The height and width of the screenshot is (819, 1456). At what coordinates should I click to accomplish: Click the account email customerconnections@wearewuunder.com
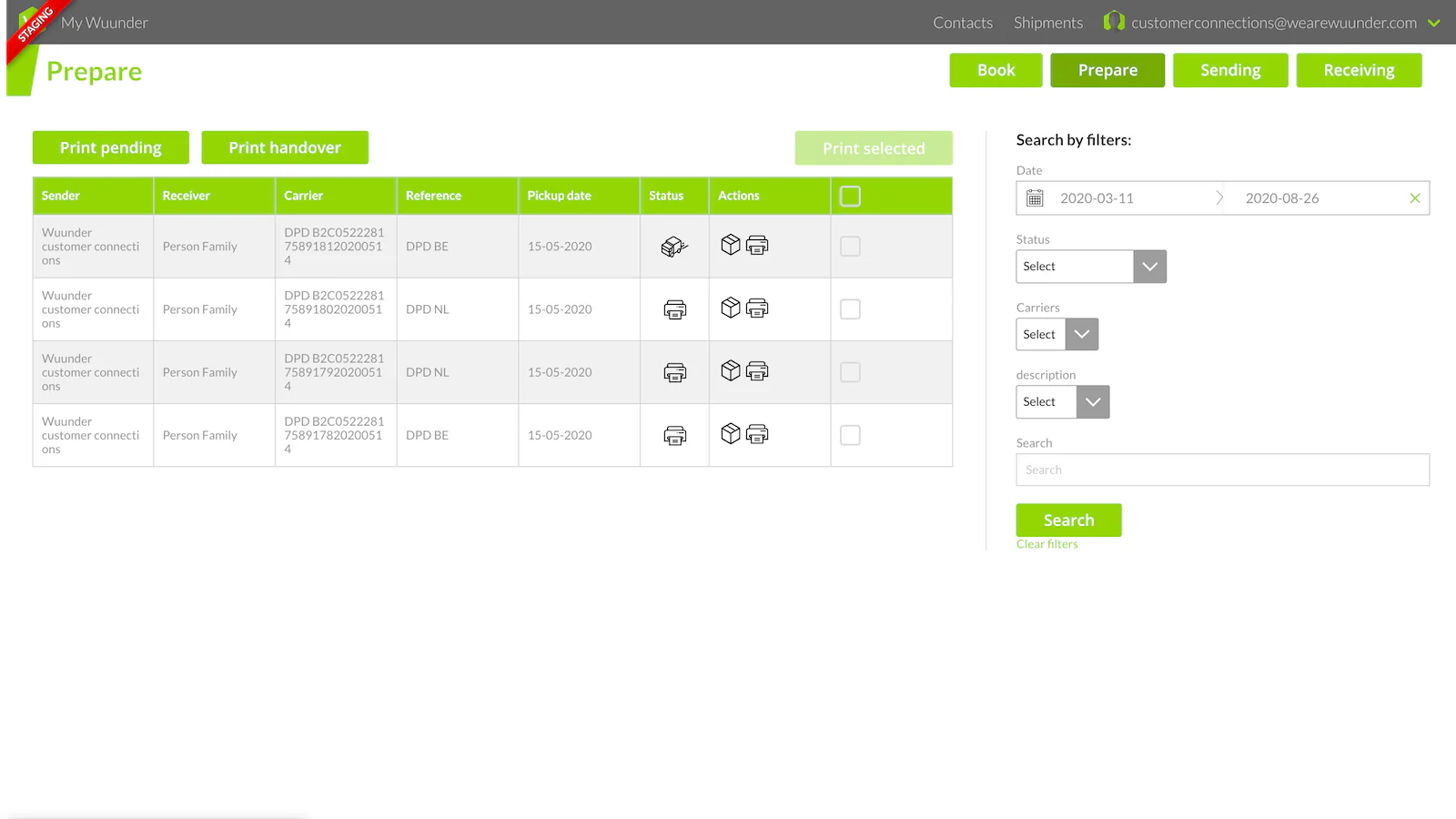[1274, 23]
